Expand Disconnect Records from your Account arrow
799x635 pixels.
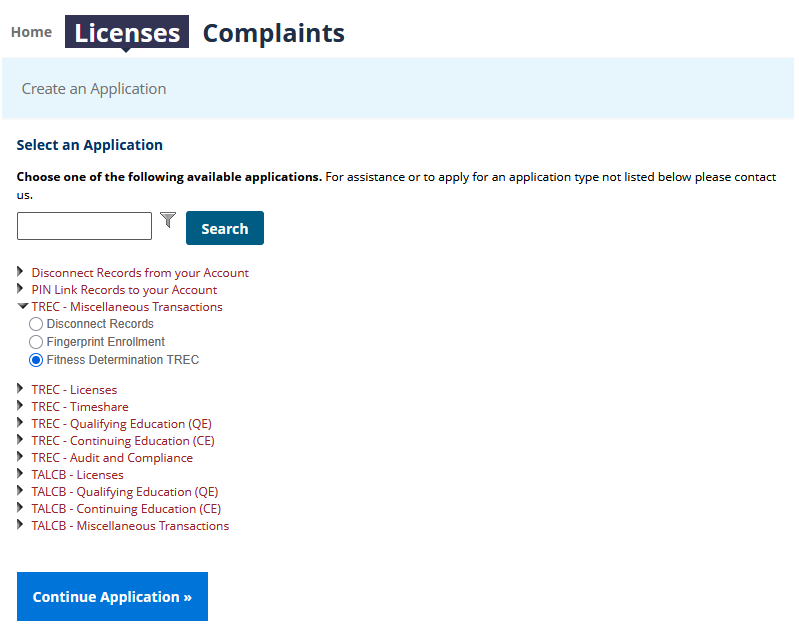[x=21, y=272]
